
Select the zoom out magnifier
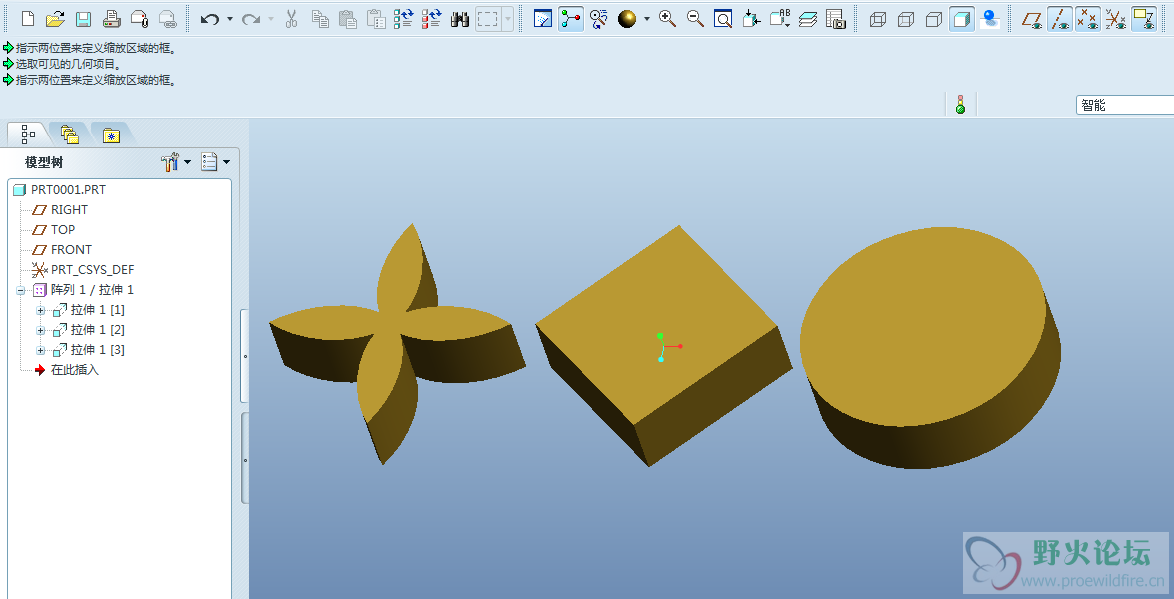point(696,19)
